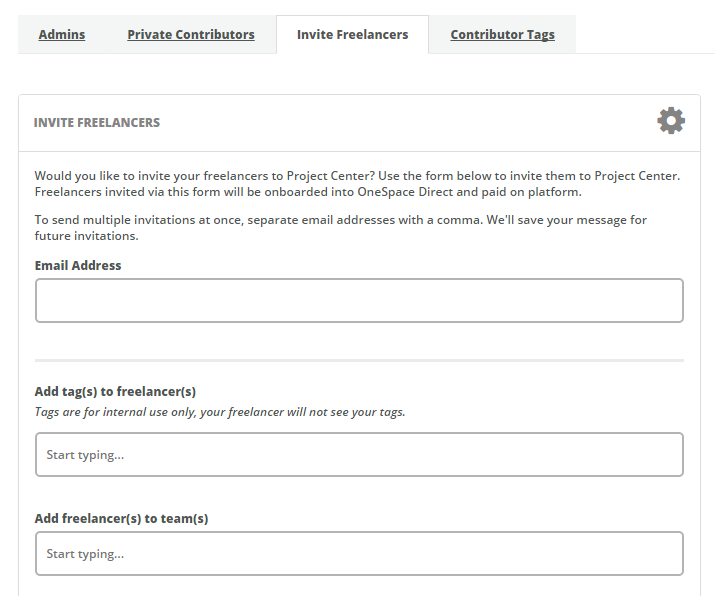This screenshot has width=715, height=596.
Task: Select the Invite Freelancers tab
Action: tap(352, 35)
